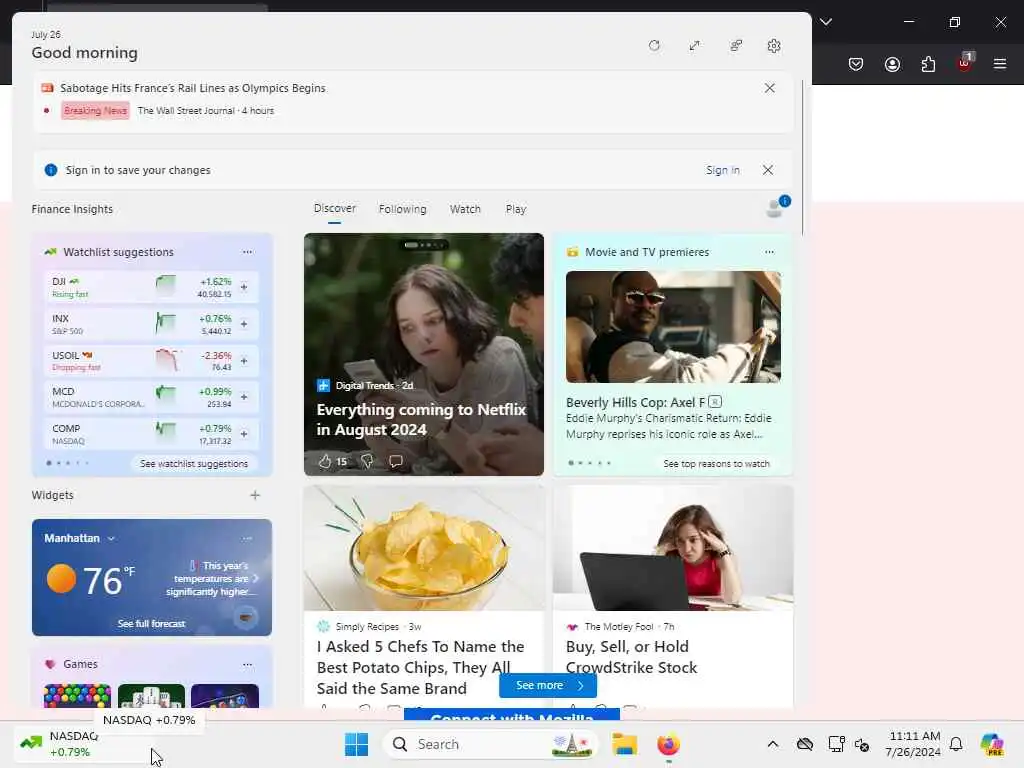This screenshot has height=768, width=1024.
Task: Like the Netflix August 2024 article
Action: tap(325, 461)
